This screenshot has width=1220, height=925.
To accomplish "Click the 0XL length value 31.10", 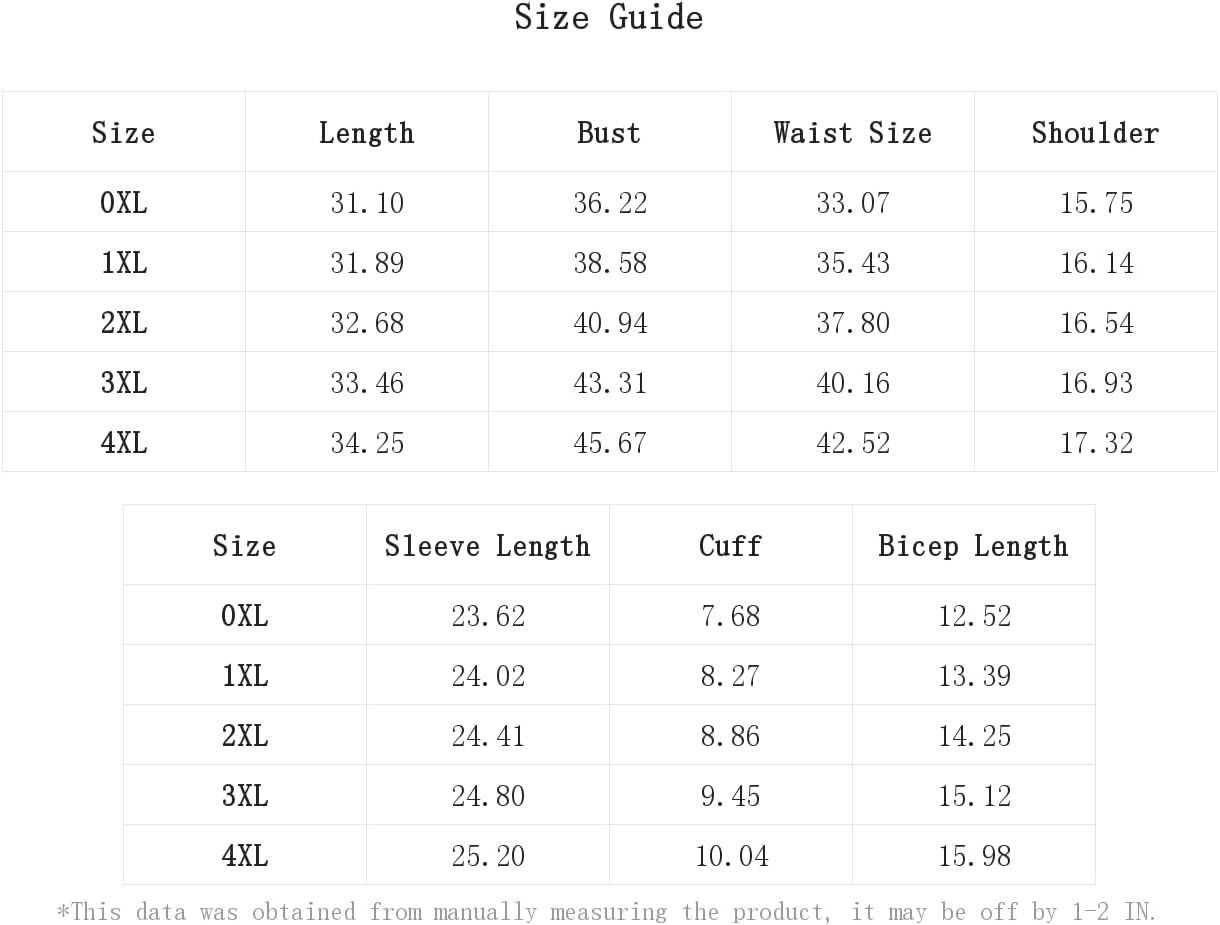I will pos(367,203).
